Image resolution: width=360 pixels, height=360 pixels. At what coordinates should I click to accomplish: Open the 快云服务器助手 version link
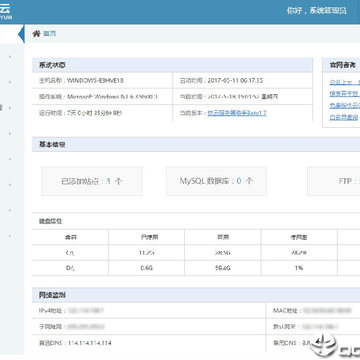(237, 113)
